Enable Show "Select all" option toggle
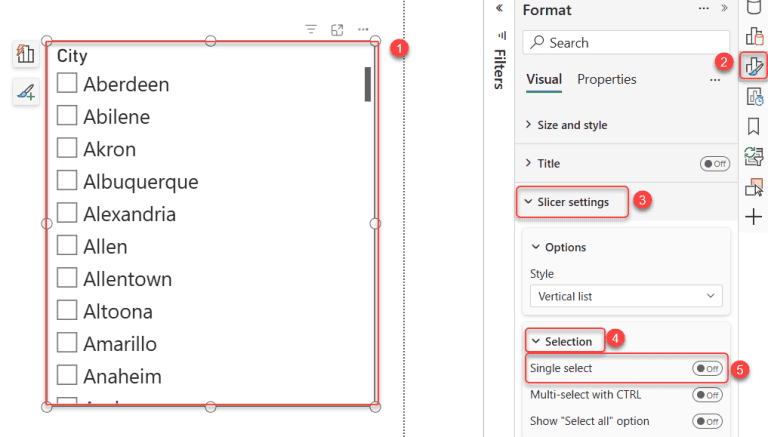The height and width of the screenshot is (437, 768). [707, 421]
